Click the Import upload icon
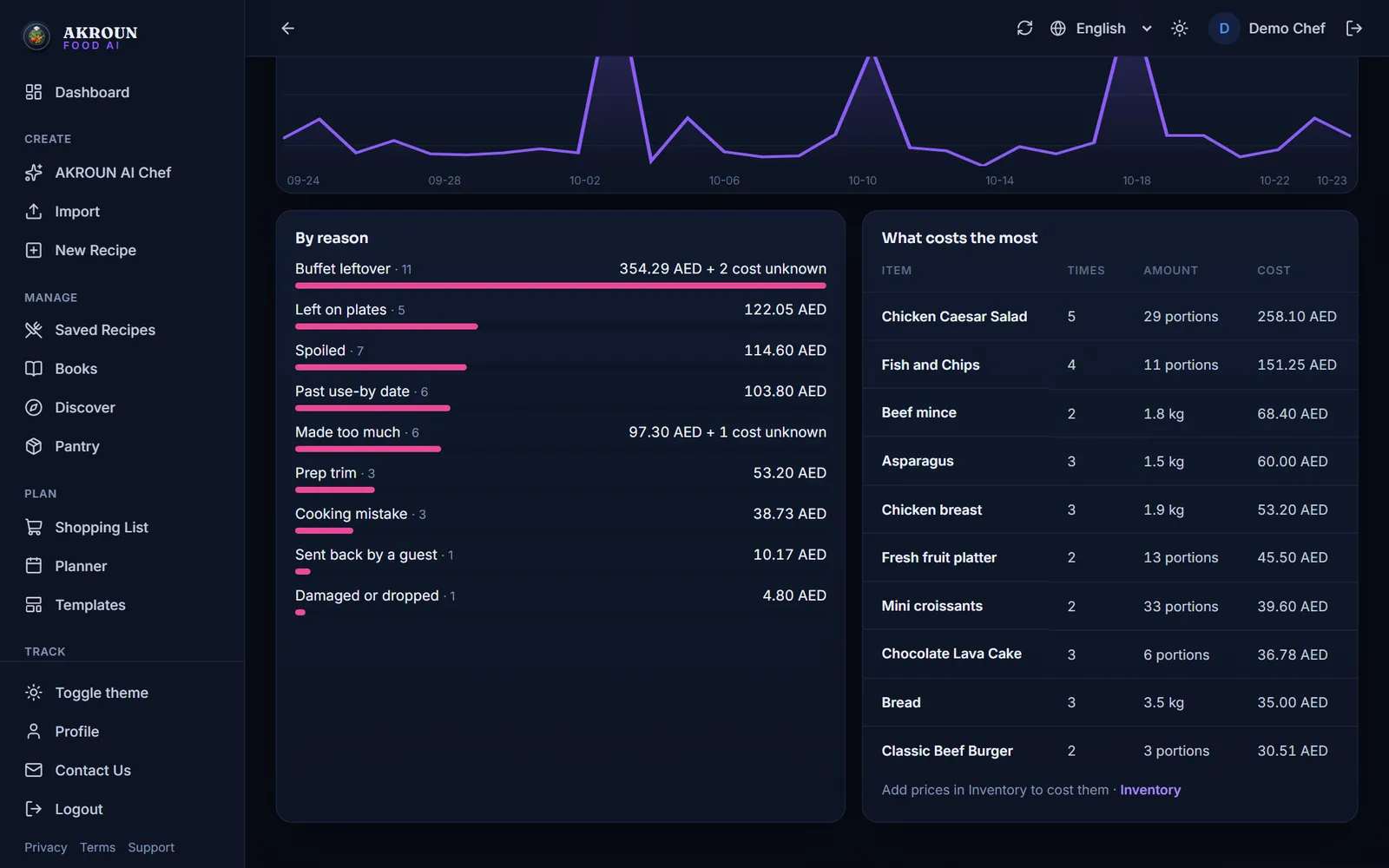This screenshot has width=1389, height=868. 34,211
